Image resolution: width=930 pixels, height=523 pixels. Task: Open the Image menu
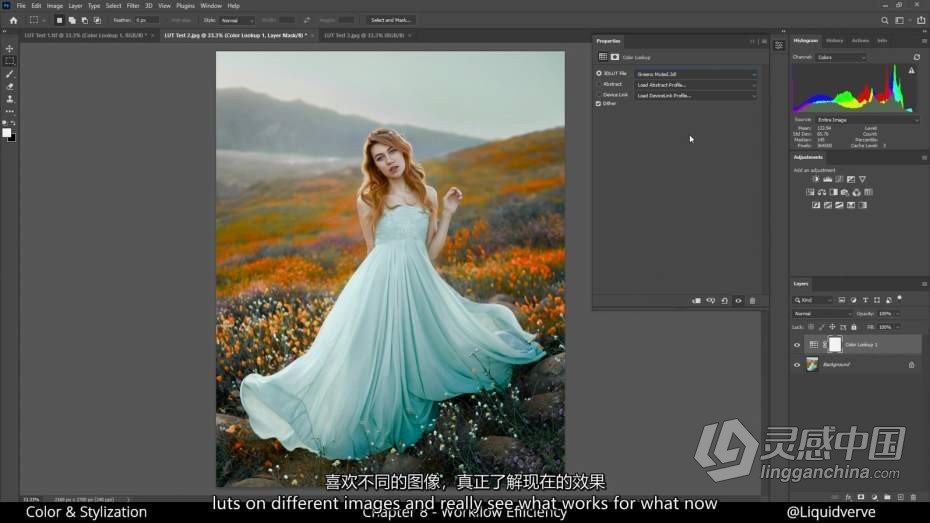click(x=55, y=5)
